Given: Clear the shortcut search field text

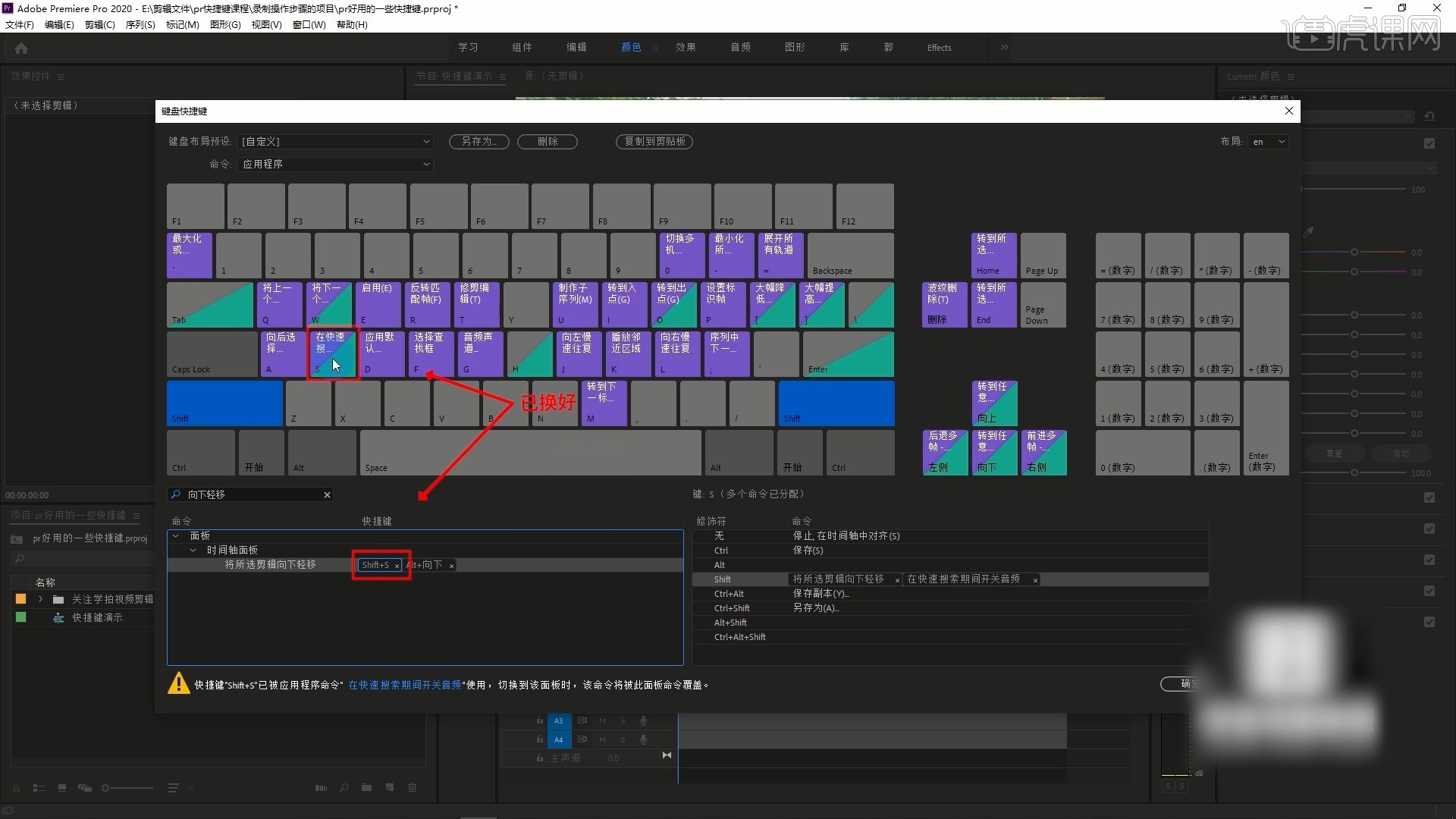Looking at the screenshot, I should pyautogui.click(x=327, y=495).
